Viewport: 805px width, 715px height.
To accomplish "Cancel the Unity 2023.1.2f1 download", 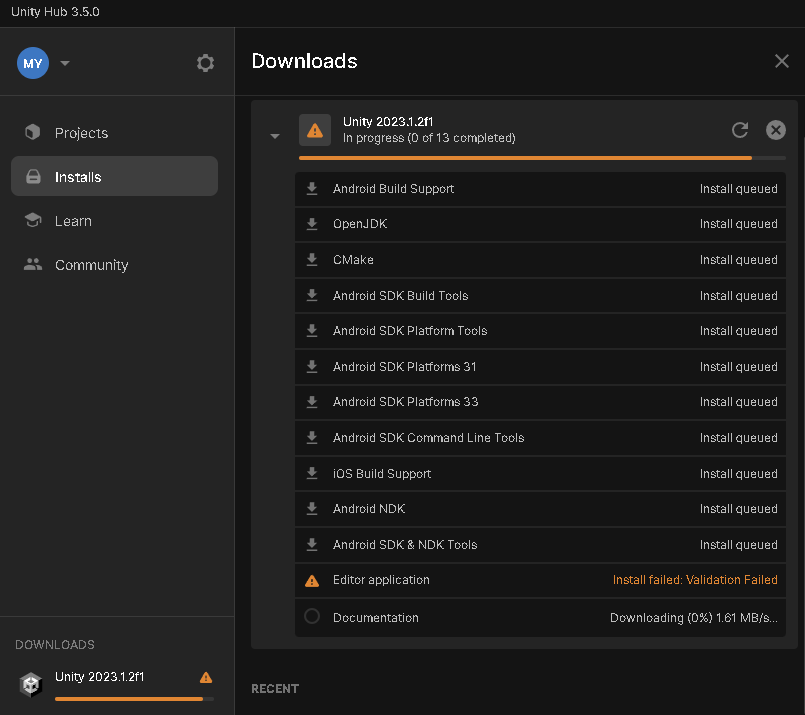I will [x=776, y=130].
